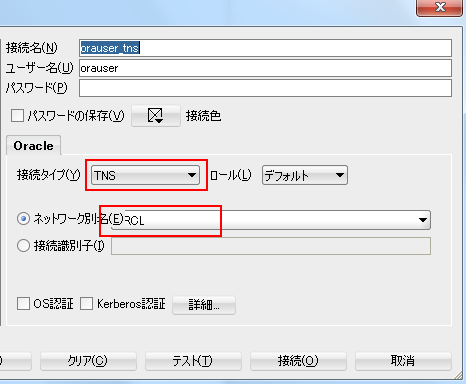The image size is (466, 384).
Task: Click the network alias value text RCL
Action: [134, 220]
